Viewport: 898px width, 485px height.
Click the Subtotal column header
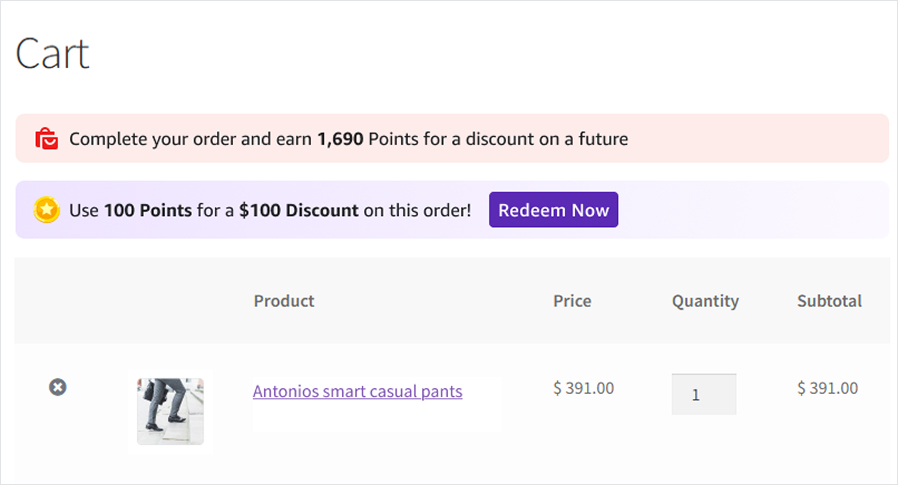[829, 301]
